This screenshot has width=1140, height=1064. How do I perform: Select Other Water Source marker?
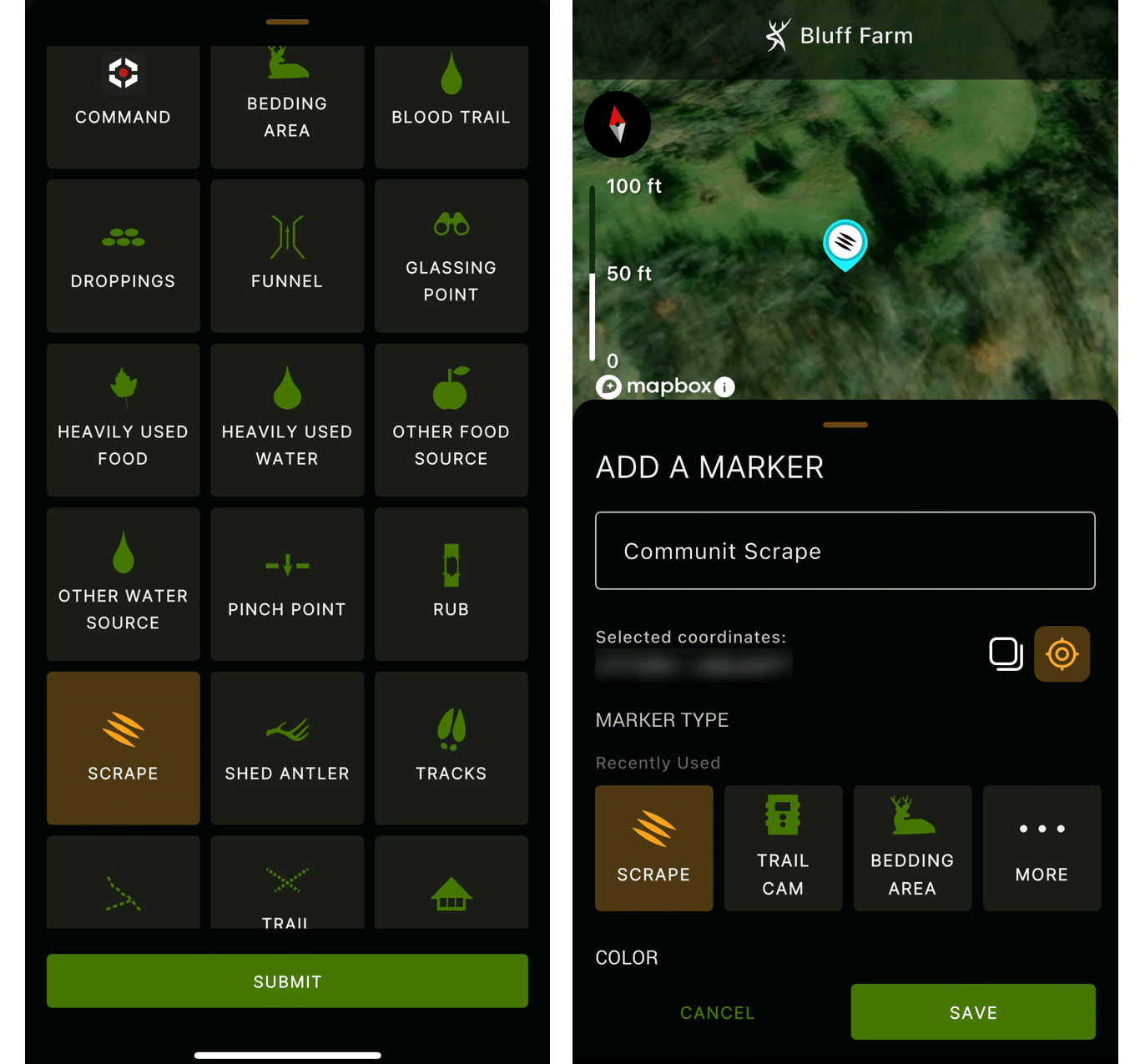[x=123, y=584]
